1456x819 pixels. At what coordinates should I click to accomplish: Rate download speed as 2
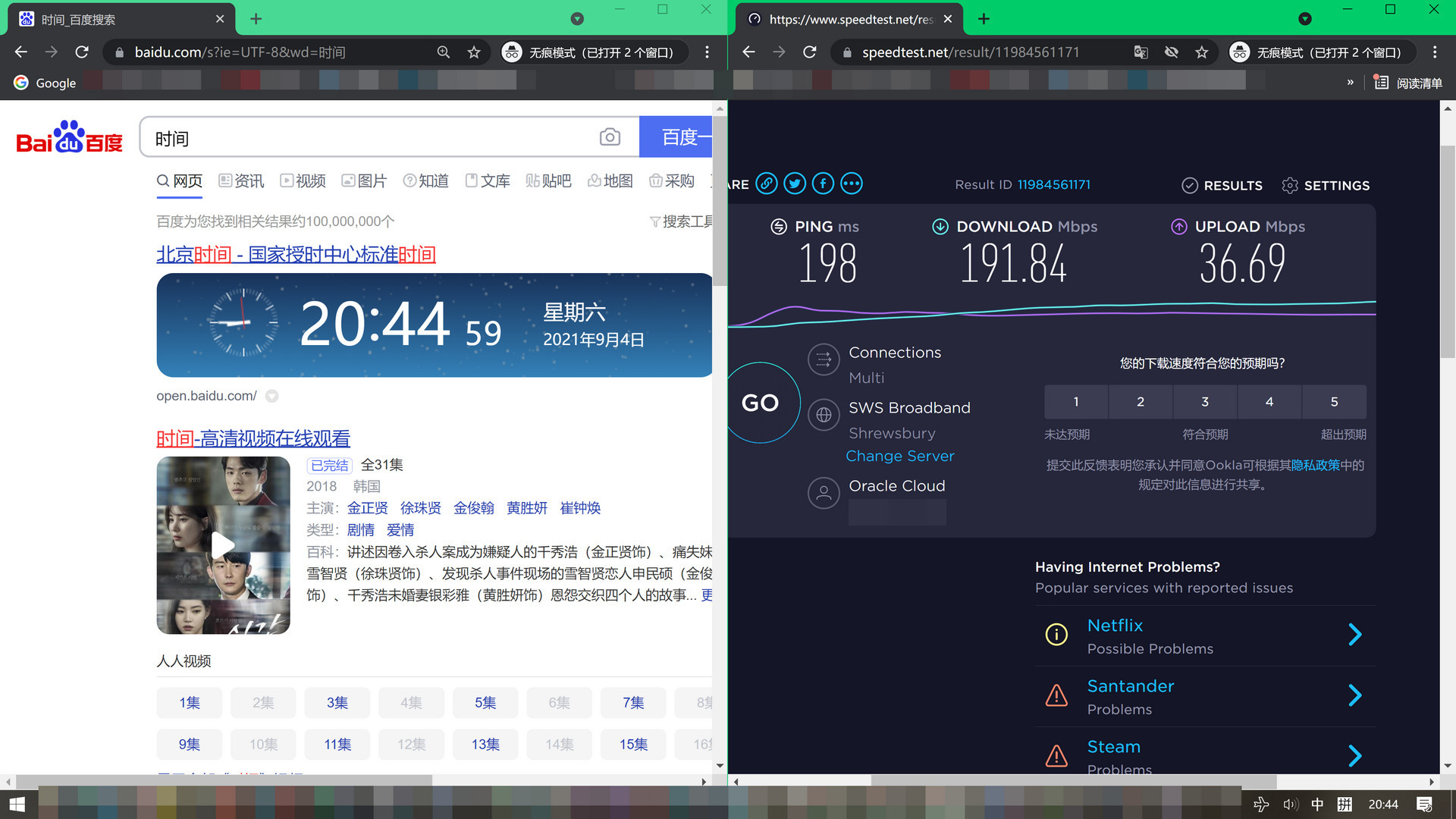[1141, 402]
